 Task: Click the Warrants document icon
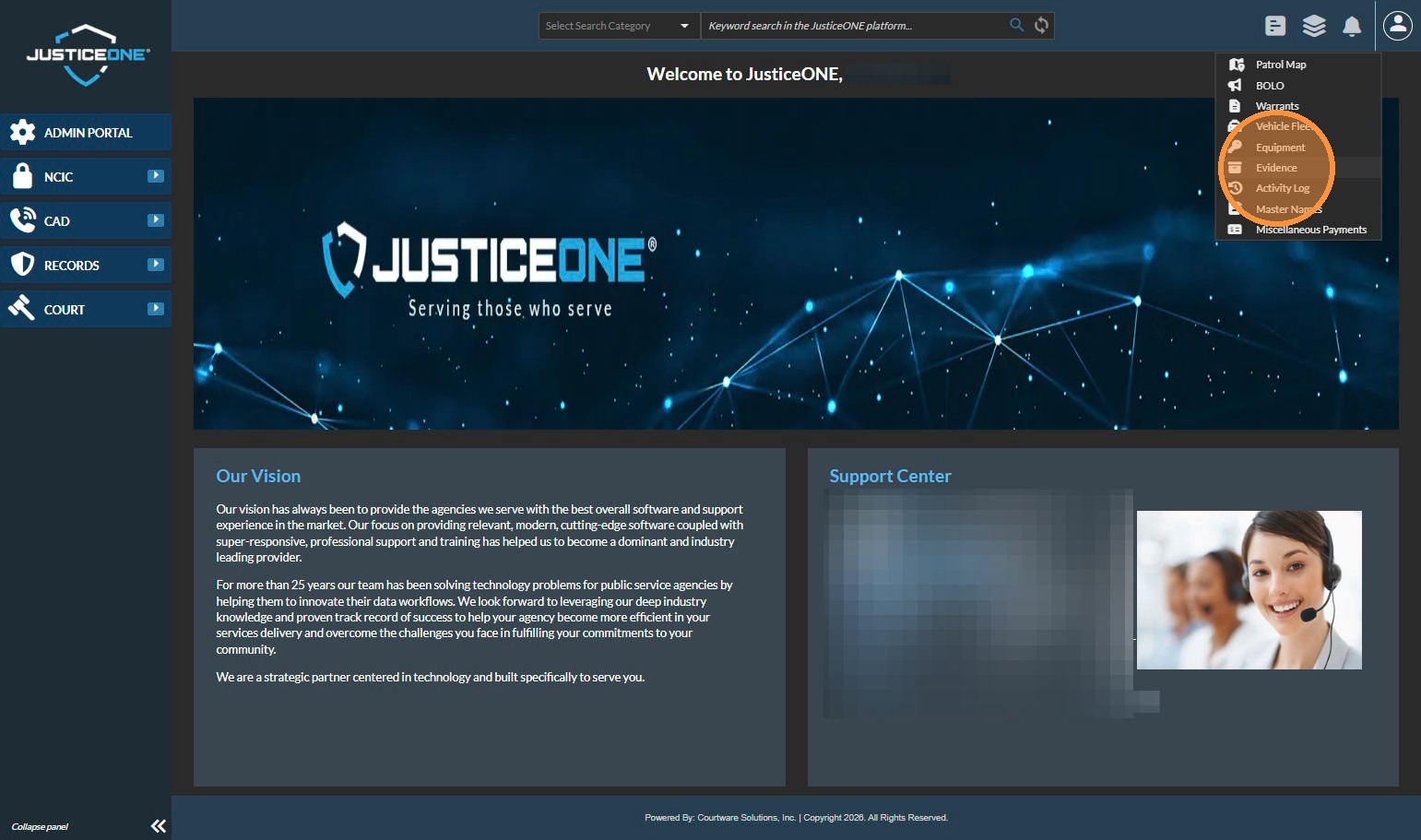click(1235, 106)
